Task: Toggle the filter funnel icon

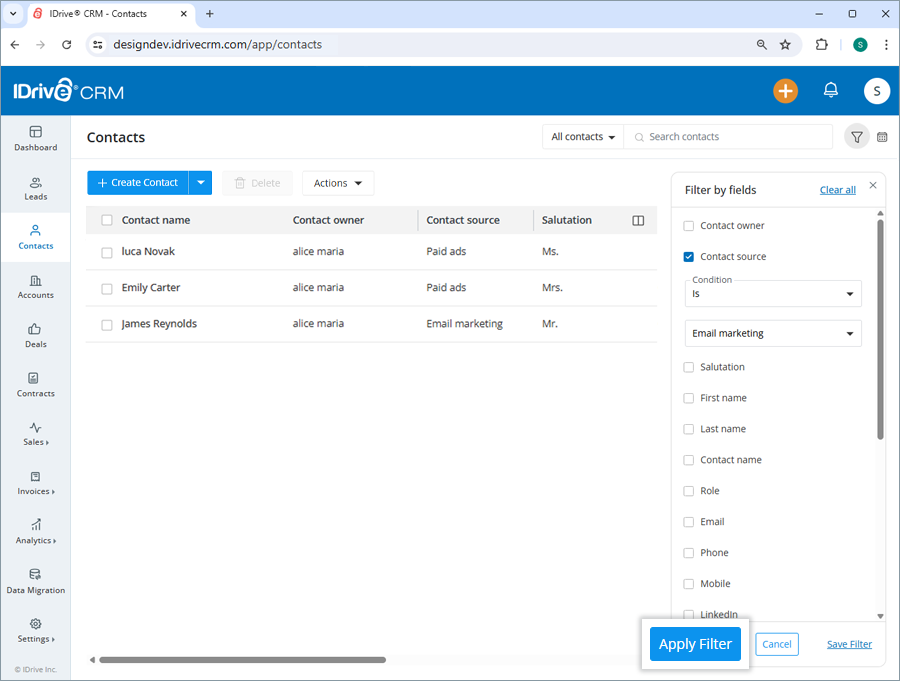Action: (857, 135)
